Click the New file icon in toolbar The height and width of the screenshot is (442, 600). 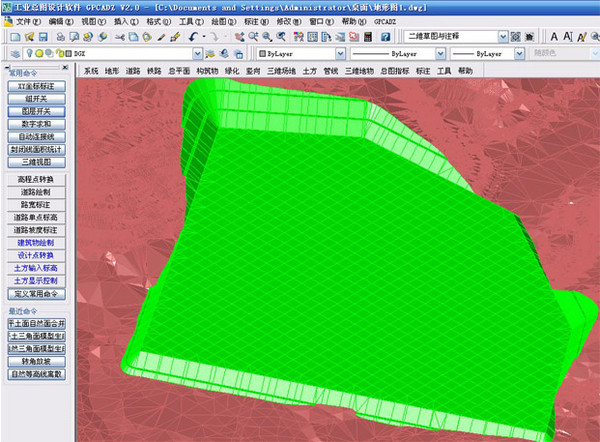click(16, 36)
